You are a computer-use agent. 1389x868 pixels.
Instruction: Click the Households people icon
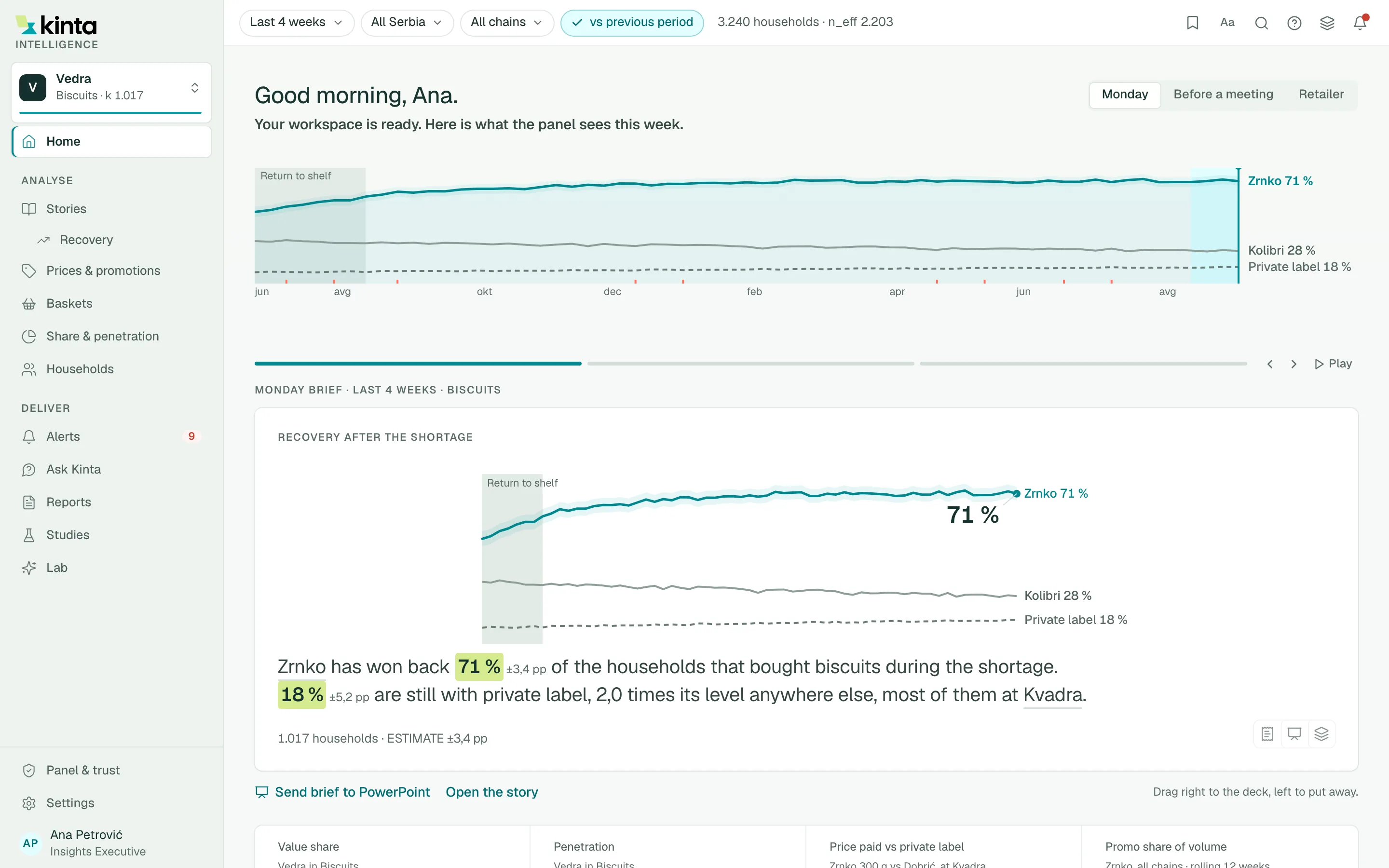tap(29, 369)
